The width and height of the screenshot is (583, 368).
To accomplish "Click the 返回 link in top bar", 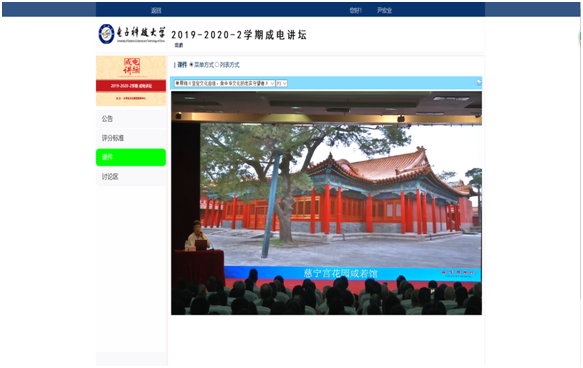I will 156,10.
